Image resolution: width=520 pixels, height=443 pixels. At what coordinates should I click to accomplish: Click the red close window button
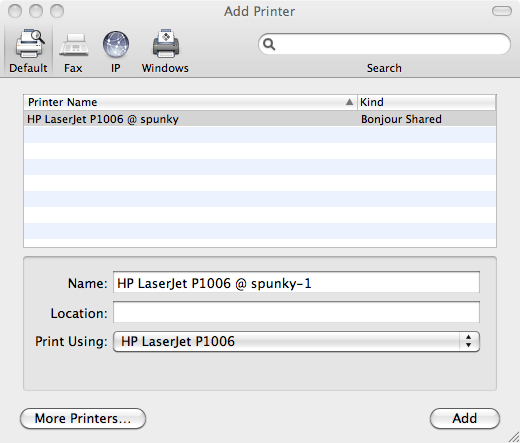point(15,11)
